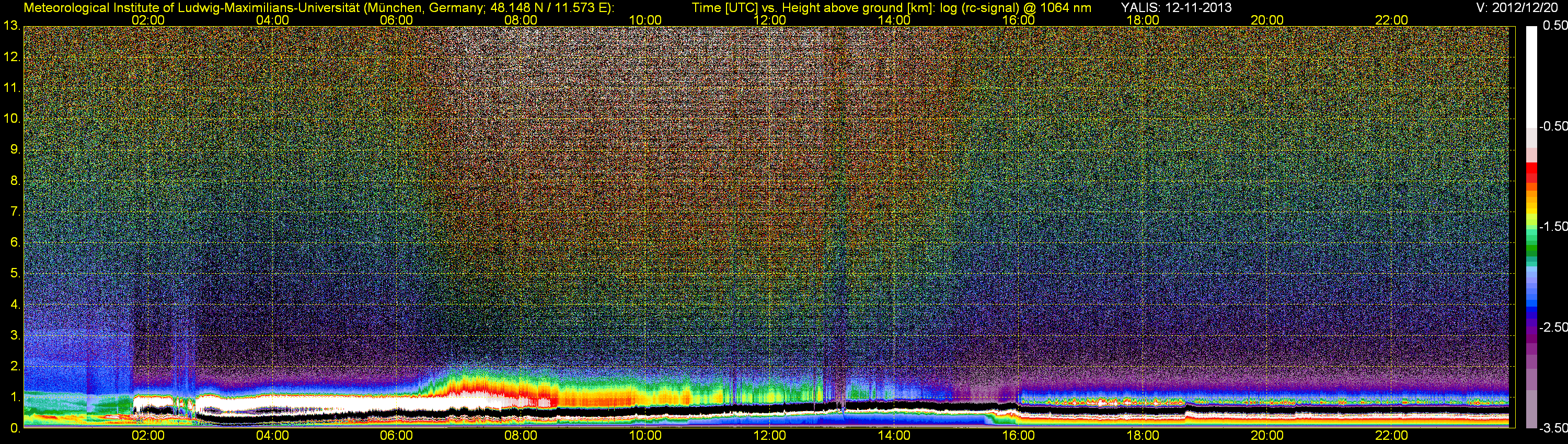Click the 12:00 label on the top time axis
Viewport: 1568px width, 444px height.
[x=769, y=20]
